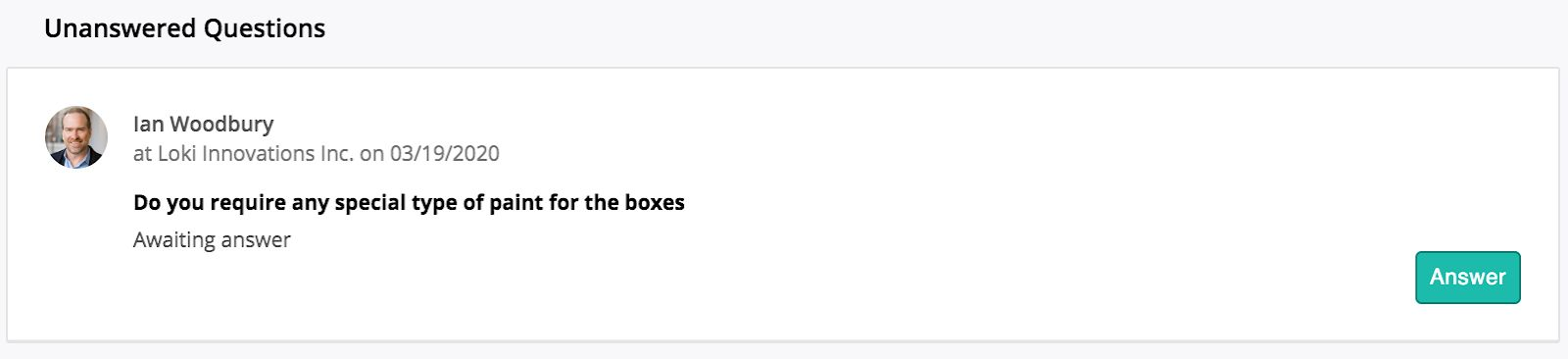Viewport: 1568px width, 359px height.
Task: Click the word 'Questions' in the section title
Action: 265,28
